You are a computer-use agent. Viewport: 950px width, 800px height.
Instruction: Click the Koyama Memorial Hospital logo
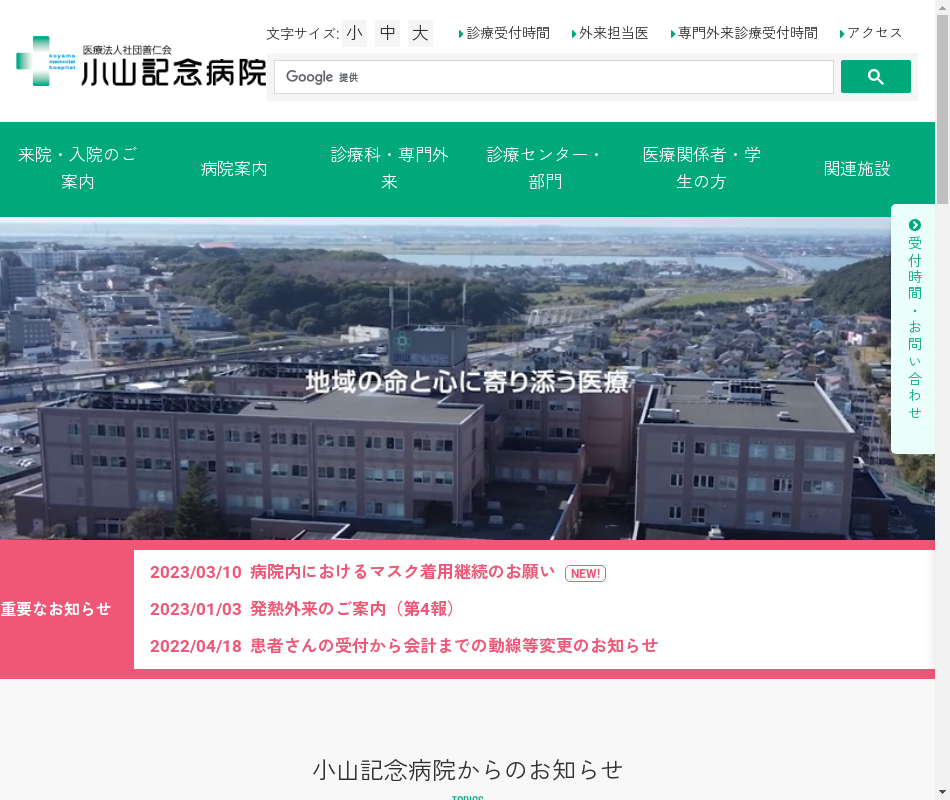click(x=141, y=62)
